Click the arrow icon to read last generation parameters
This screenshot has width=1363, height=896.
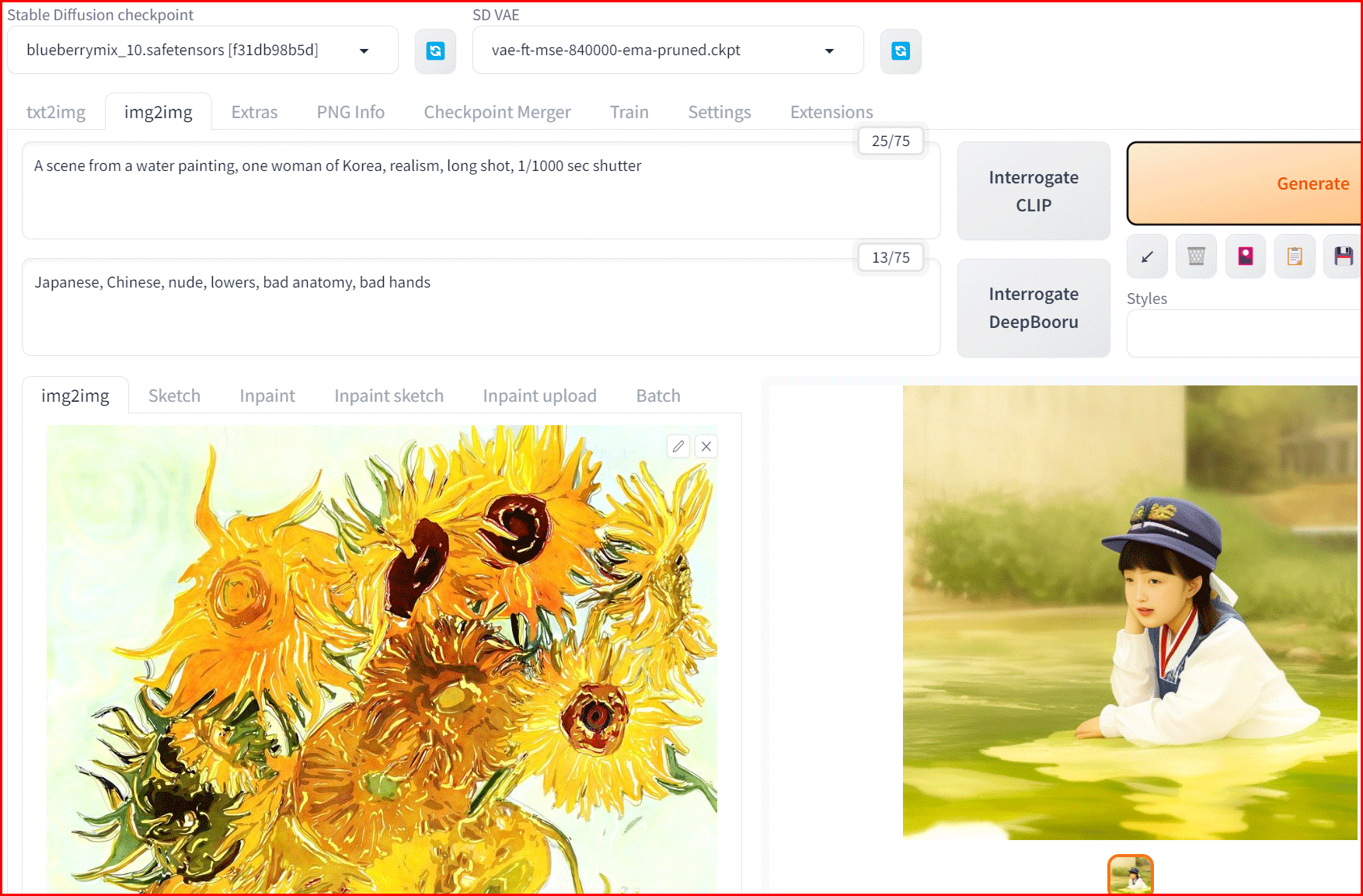tap(1147, 256)
